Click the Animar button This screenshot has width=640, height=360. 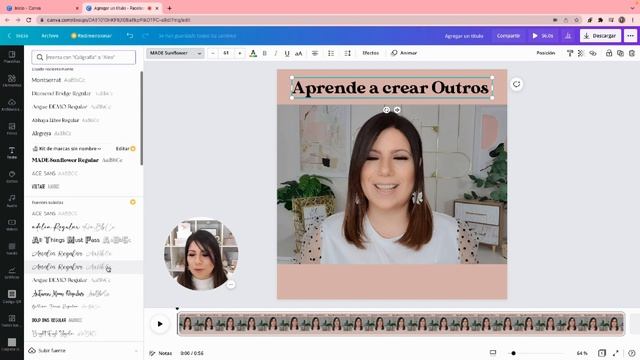(404, 53)
